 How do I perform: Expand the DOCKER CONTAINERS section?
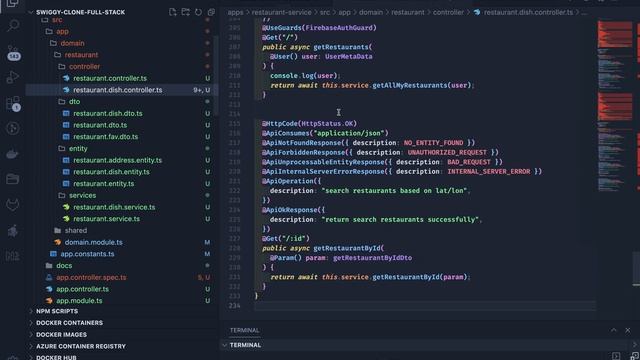pos(69,323)
